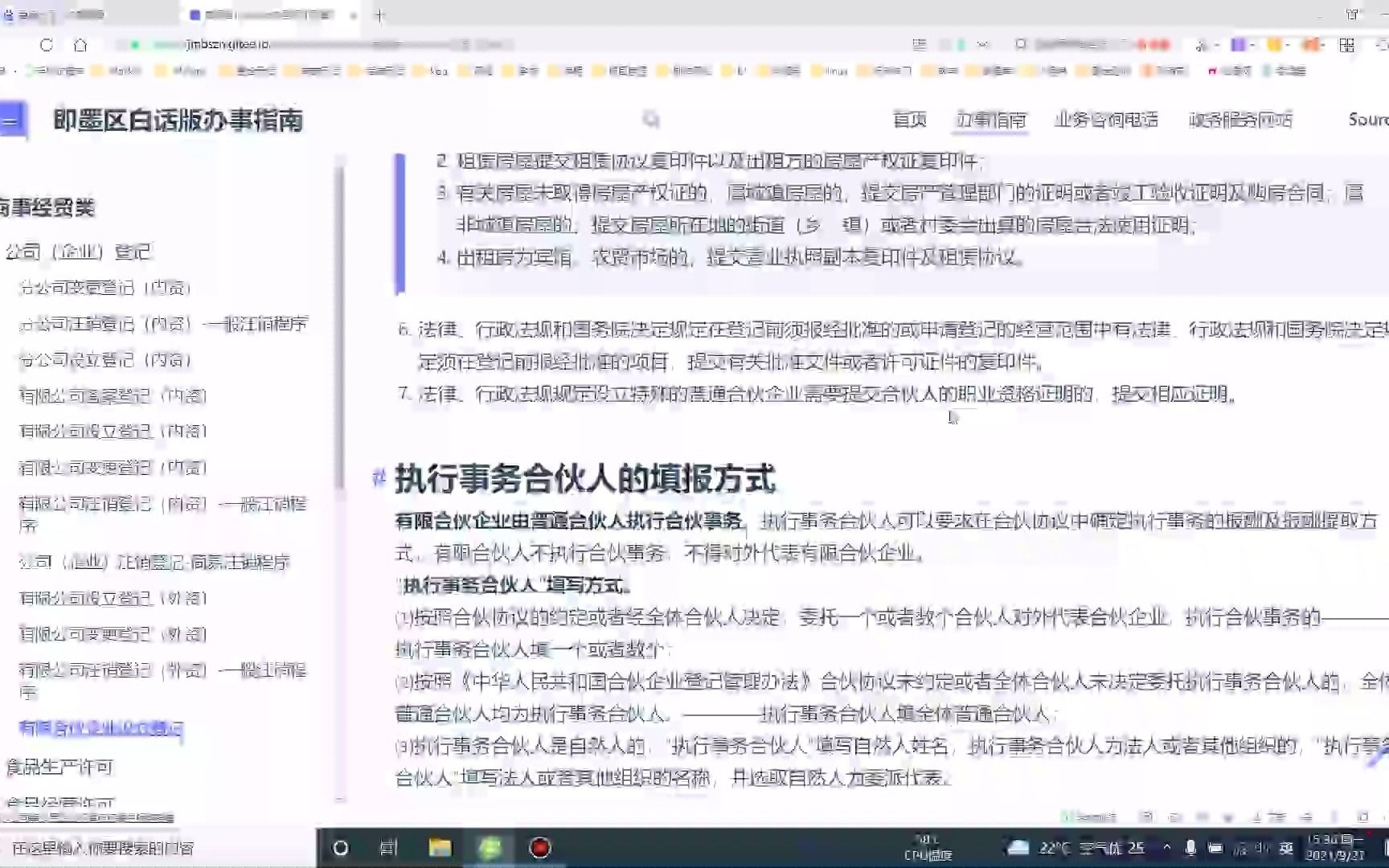Select 有限公司设立登记（外资）in sidebar

[x=113, y=598]
